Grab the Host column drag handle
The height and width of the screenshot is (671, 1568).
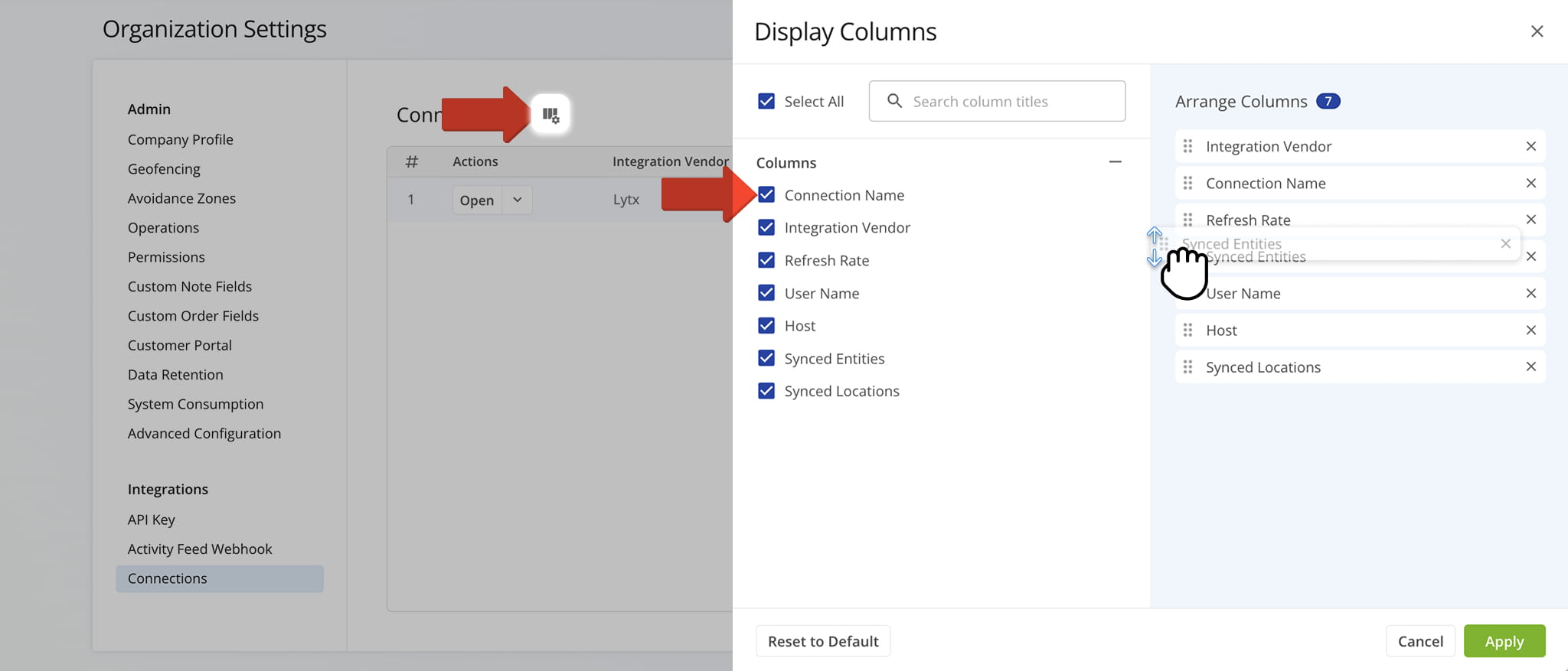coord(1187,331)
